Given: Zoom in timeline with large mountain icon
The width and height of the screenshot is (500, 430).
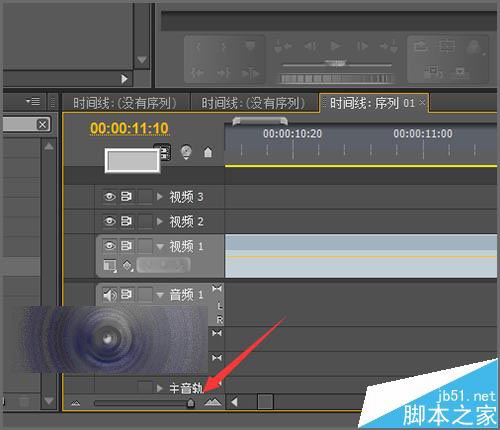Looking at the screenshot, I should (x=213, y=402).
